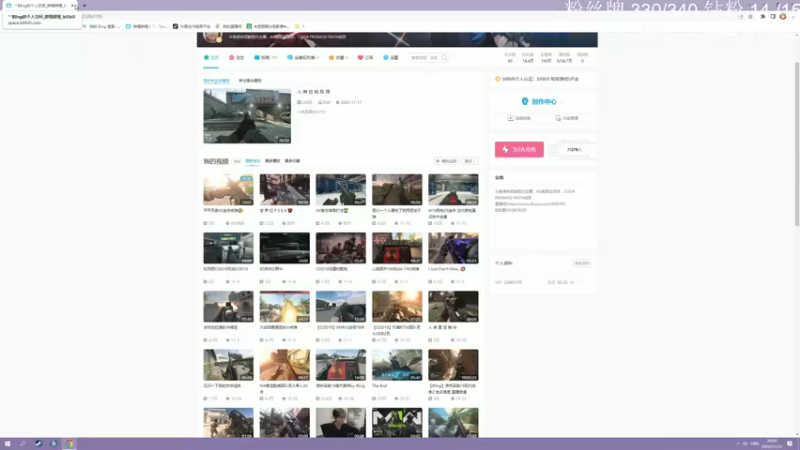
Task: Select the first featured-video tab above the preview
Action: pos(216,81)
